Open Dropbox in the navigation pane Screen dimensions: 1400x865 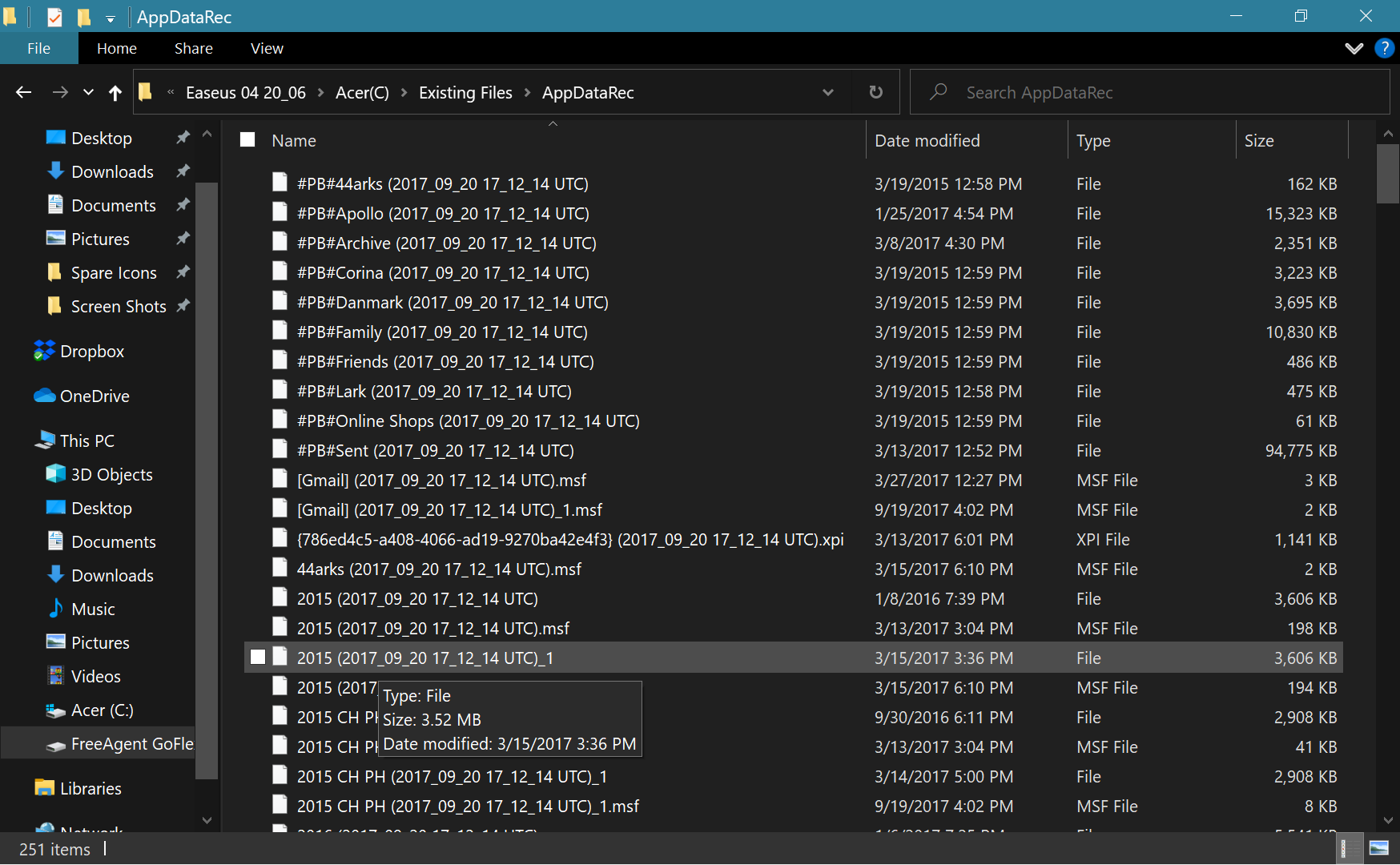(91, 352)
